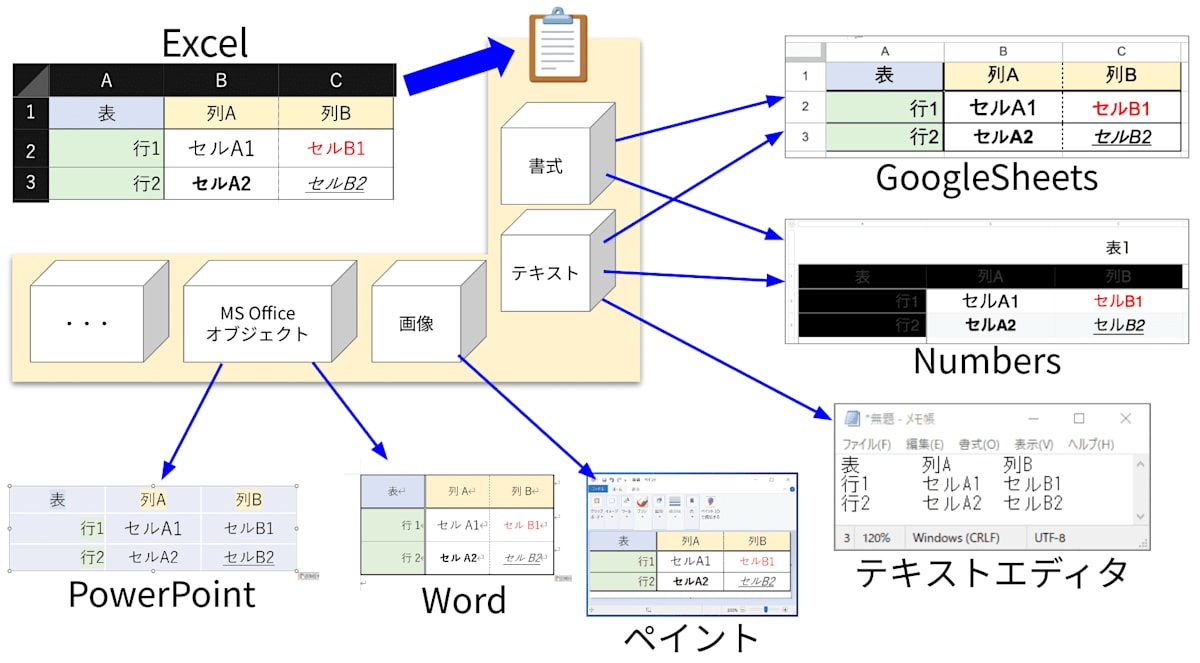Open the イメージ group in Paint ribbon
1200x663 pixels.
(611, 507)
